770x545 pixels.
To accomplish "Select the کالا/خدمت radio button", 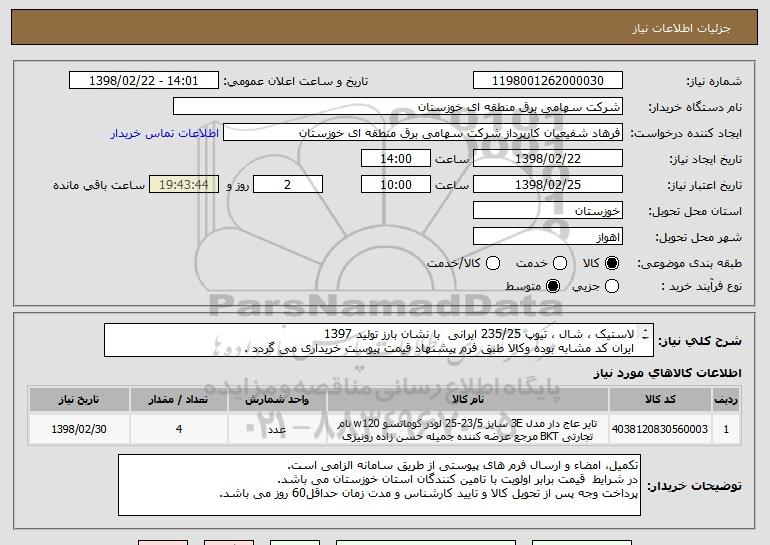I will point(493,263).
